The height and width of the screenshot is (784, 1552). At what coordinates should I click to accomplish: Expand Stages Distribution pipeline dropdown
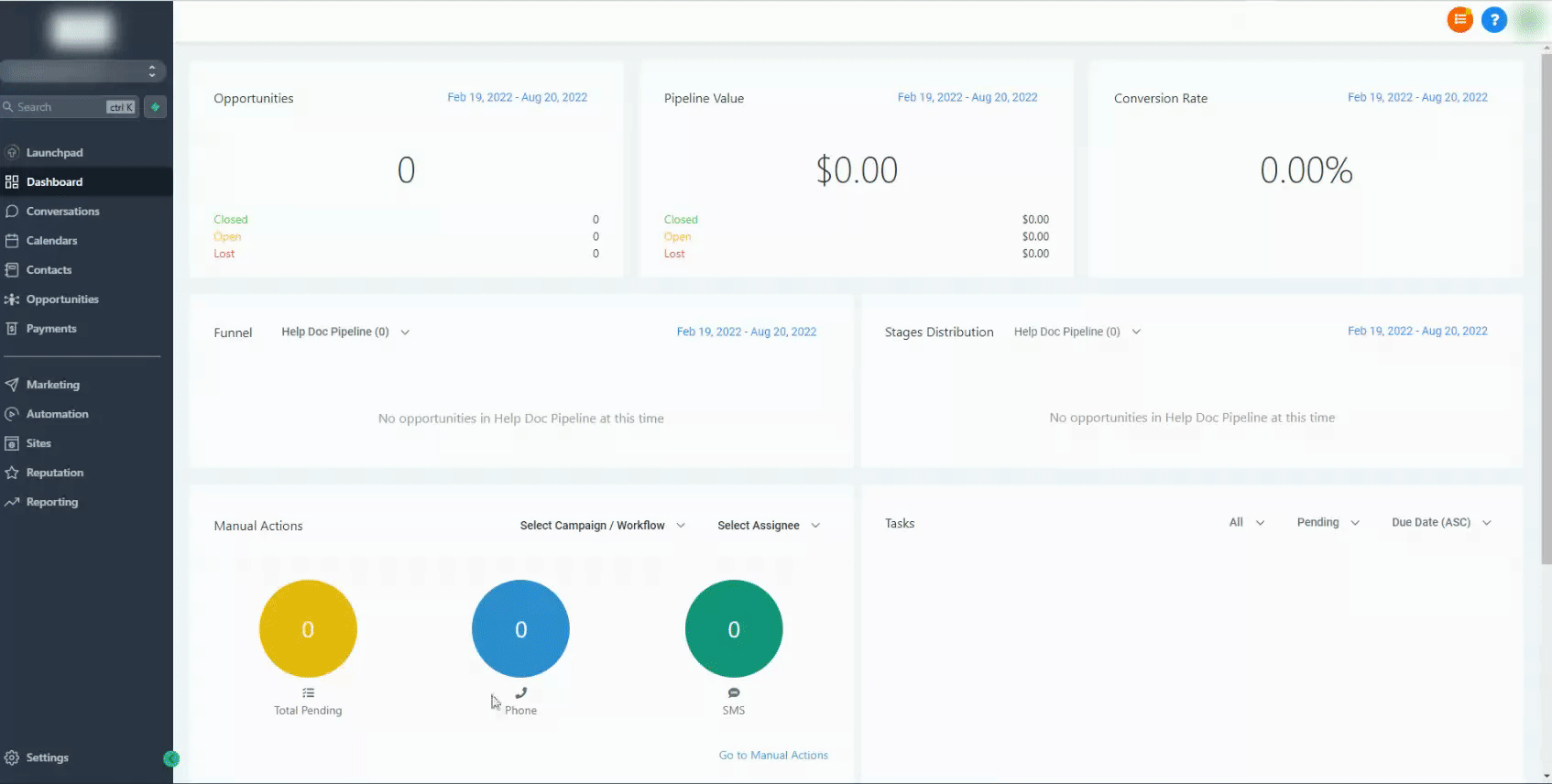tap(1077, 332)
